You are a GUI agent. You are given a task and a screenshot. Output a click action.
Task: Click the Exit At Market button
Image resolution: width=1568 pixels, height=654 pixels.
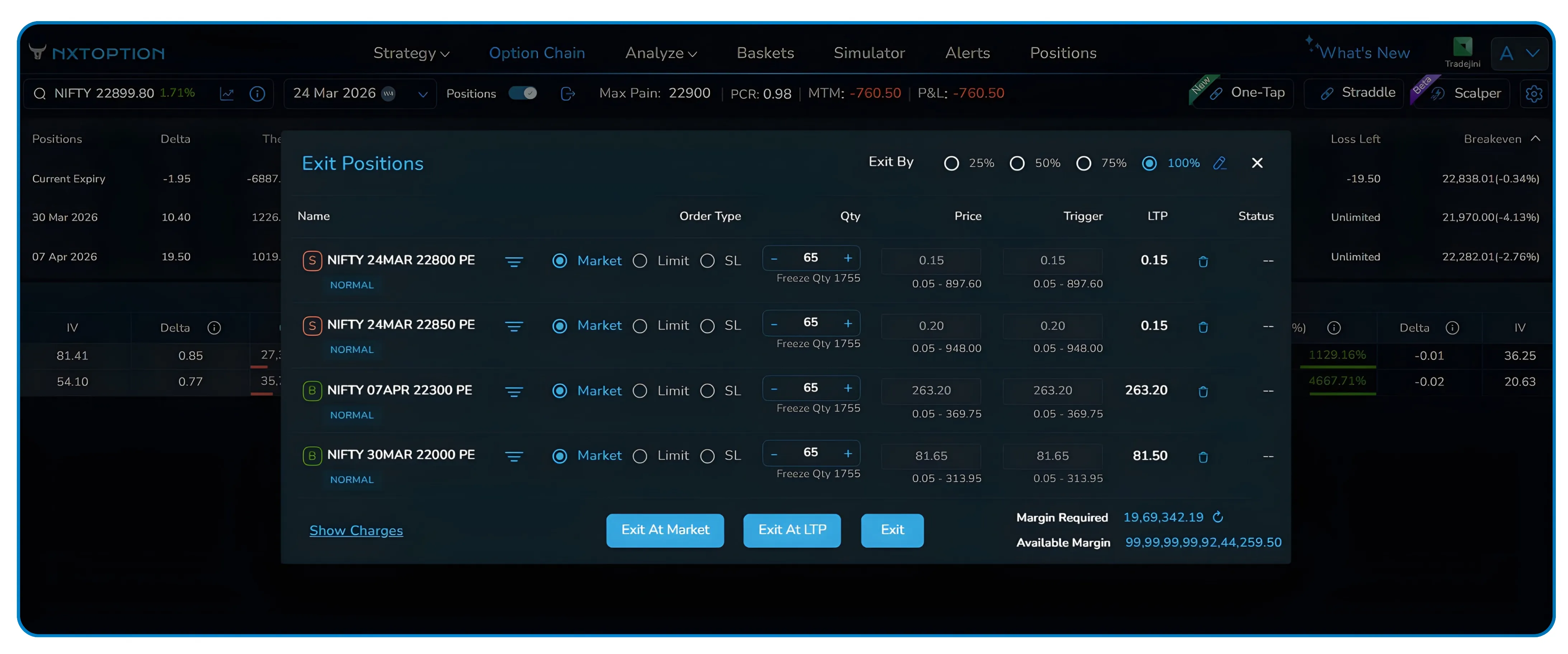point(665,530)
